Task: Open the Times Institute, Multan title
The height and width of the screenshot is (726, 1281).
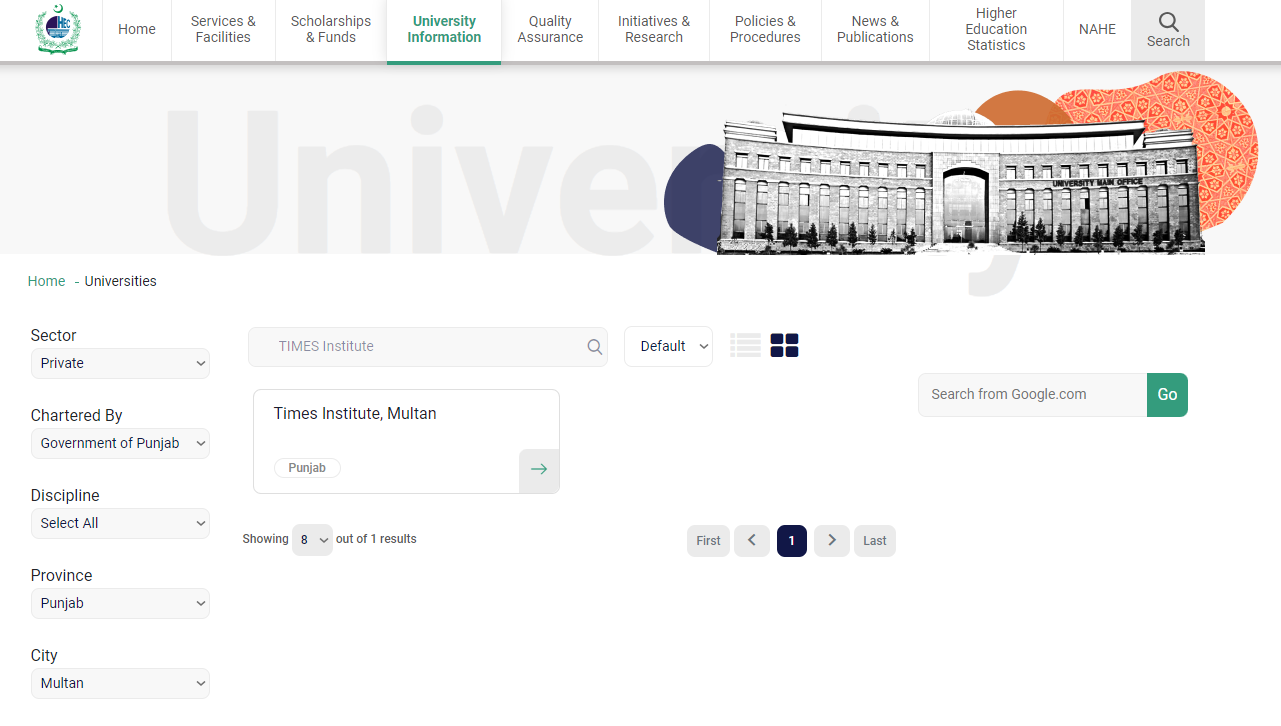Action: 355,414
